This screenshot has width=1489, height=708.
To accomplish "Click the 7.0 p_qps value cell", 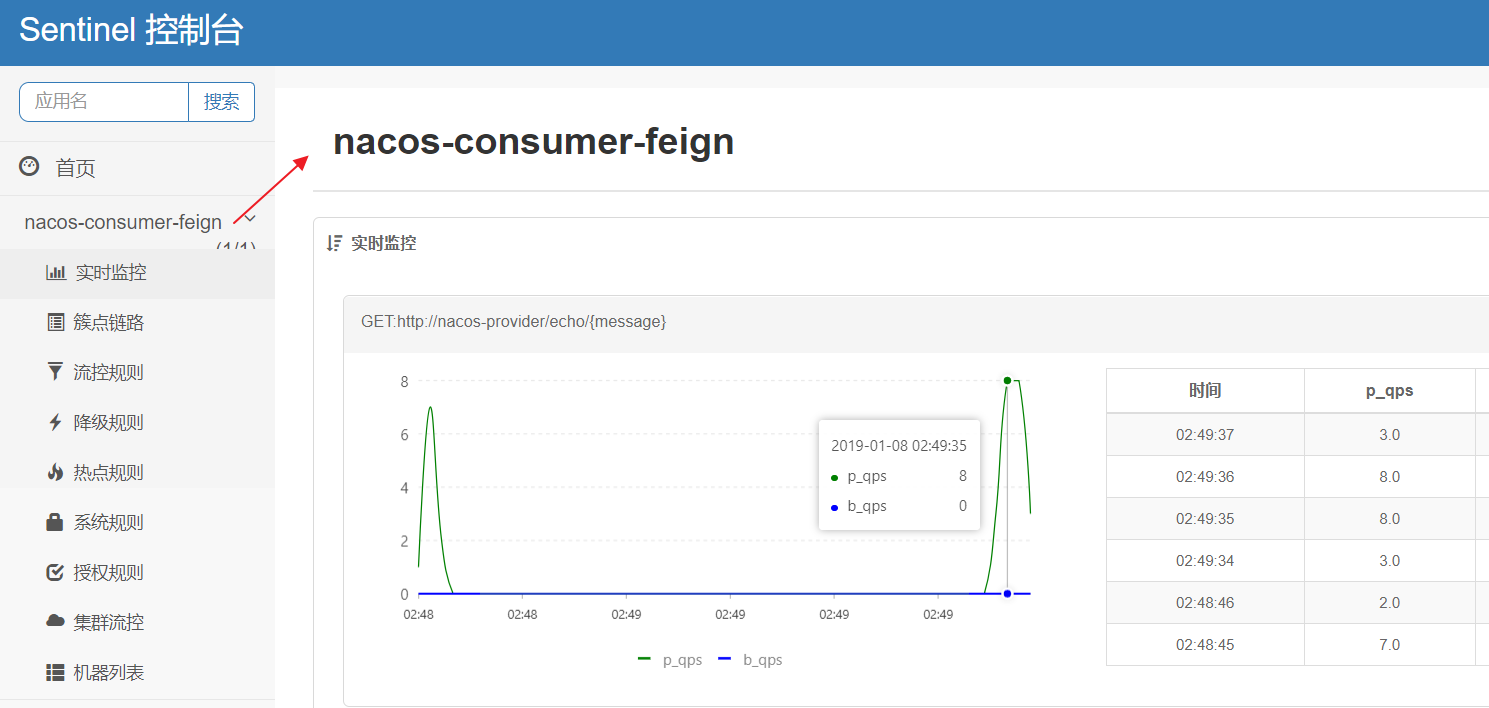I will click(1390, 644).
